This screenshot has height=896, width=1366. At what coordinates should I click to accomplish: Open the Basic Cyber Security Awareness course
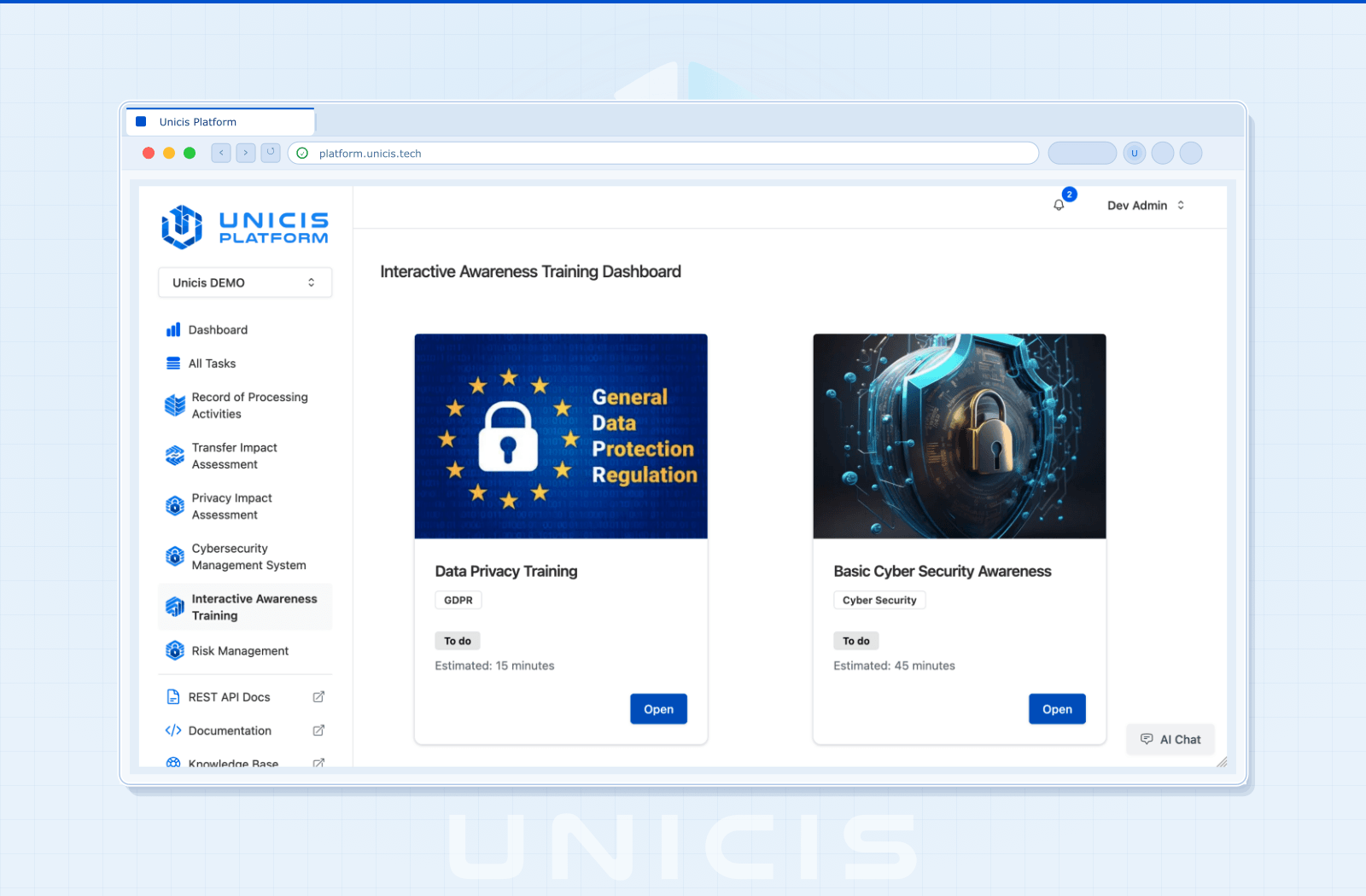(x=1057, y=709)
